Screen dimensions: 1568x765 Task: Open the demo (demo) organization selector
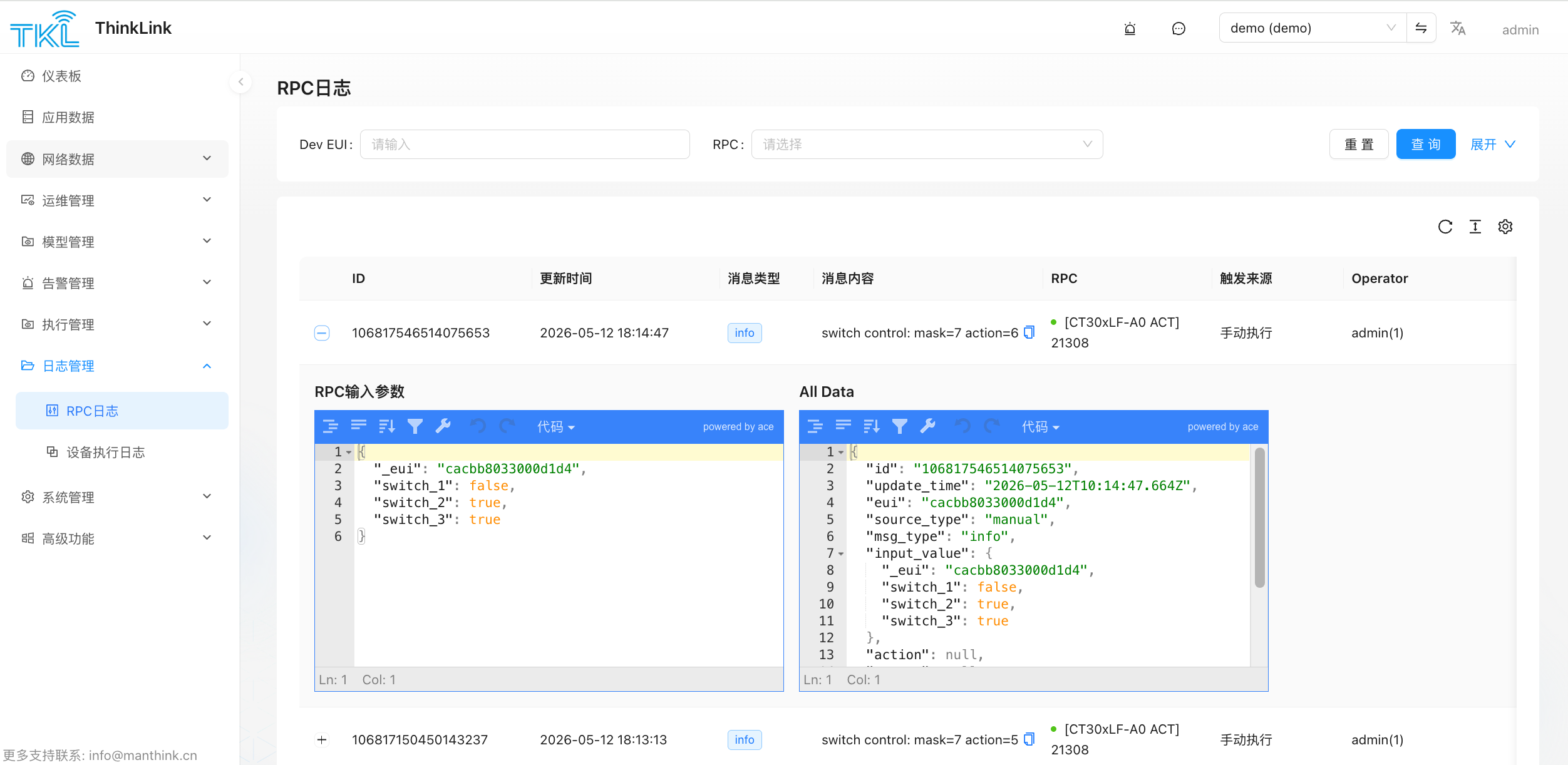[1313, 28]
